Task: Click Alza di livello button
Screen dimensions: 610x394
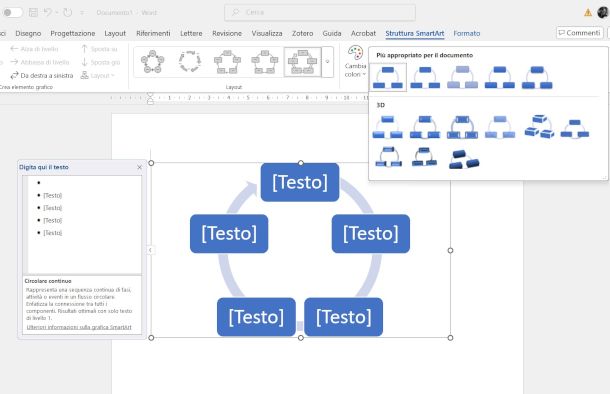Action: [34, 49]
